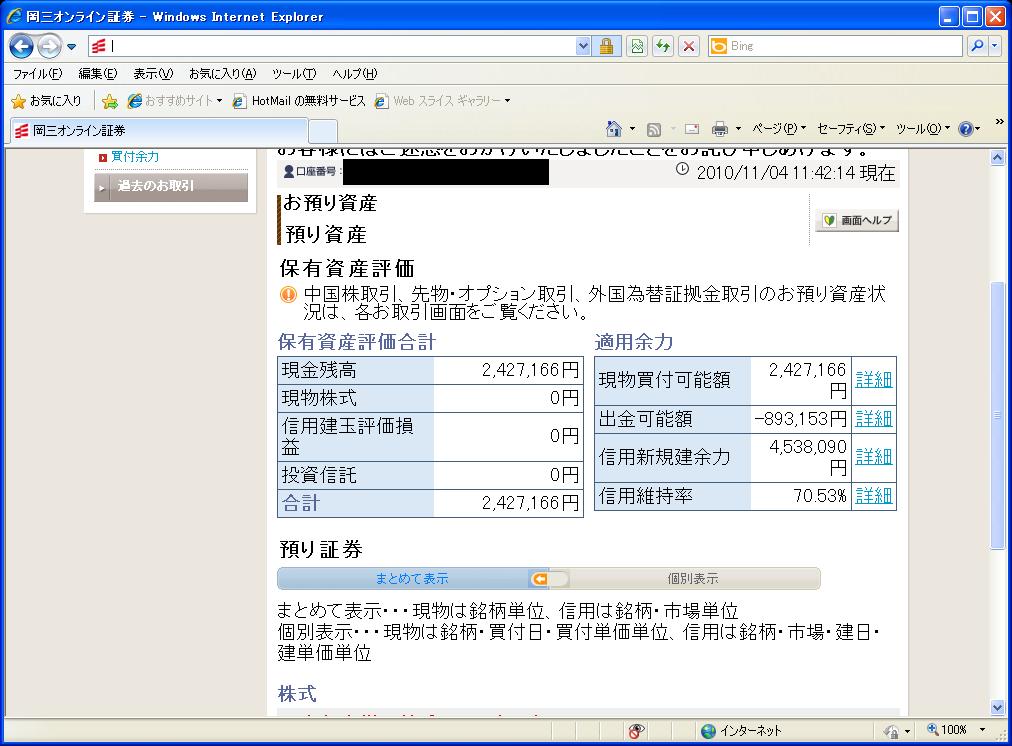Click the Add to Favorites Bar star icon
The width and height of the screenshot is (1012, 746).
pos(110,101)
